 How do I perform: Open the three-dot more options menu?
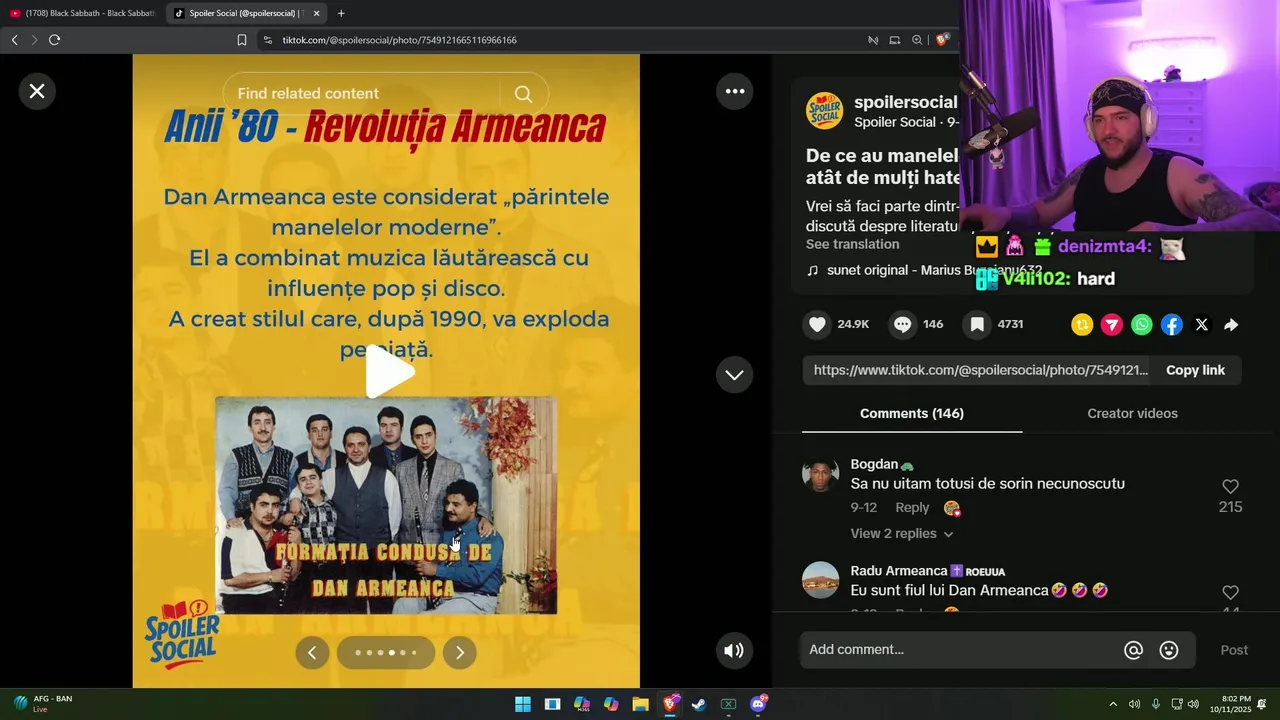(x=735, y=91)
